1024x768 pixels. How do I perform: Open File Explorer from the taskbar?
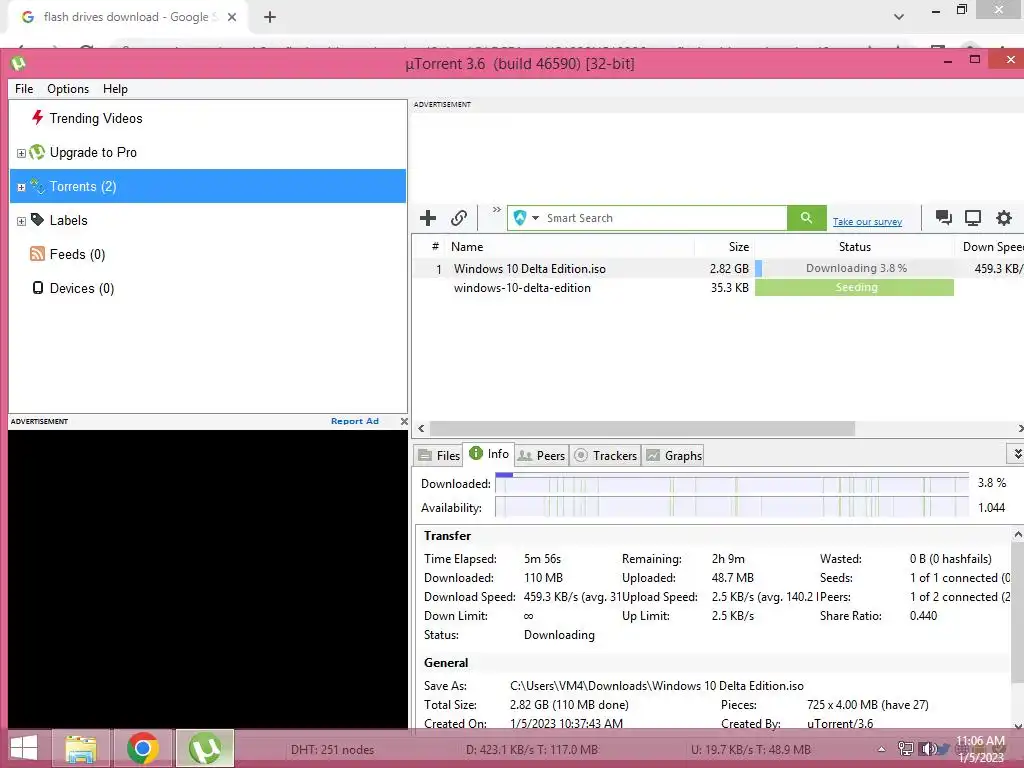(x=81, y=748)
